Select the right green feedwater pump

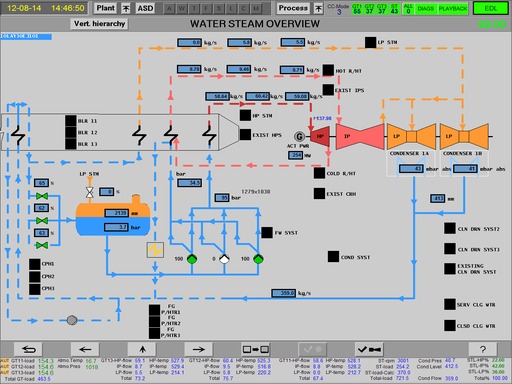tap(258, 259)
